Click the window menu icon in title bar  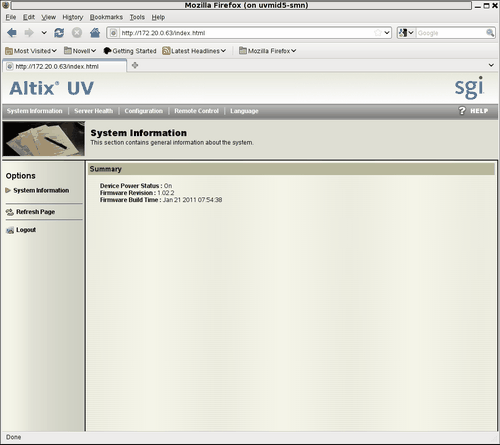point(5,5)
